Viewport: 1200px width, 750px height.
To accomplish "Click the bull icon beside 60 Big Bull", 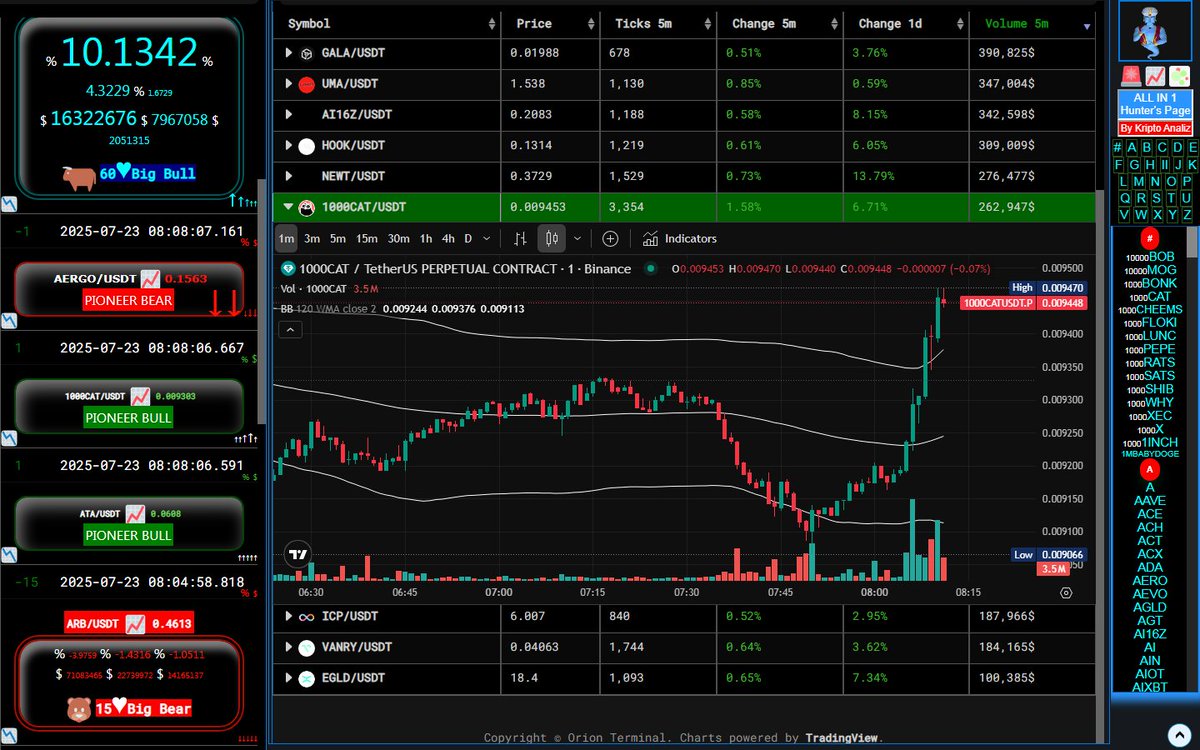I will pos(77,176).
